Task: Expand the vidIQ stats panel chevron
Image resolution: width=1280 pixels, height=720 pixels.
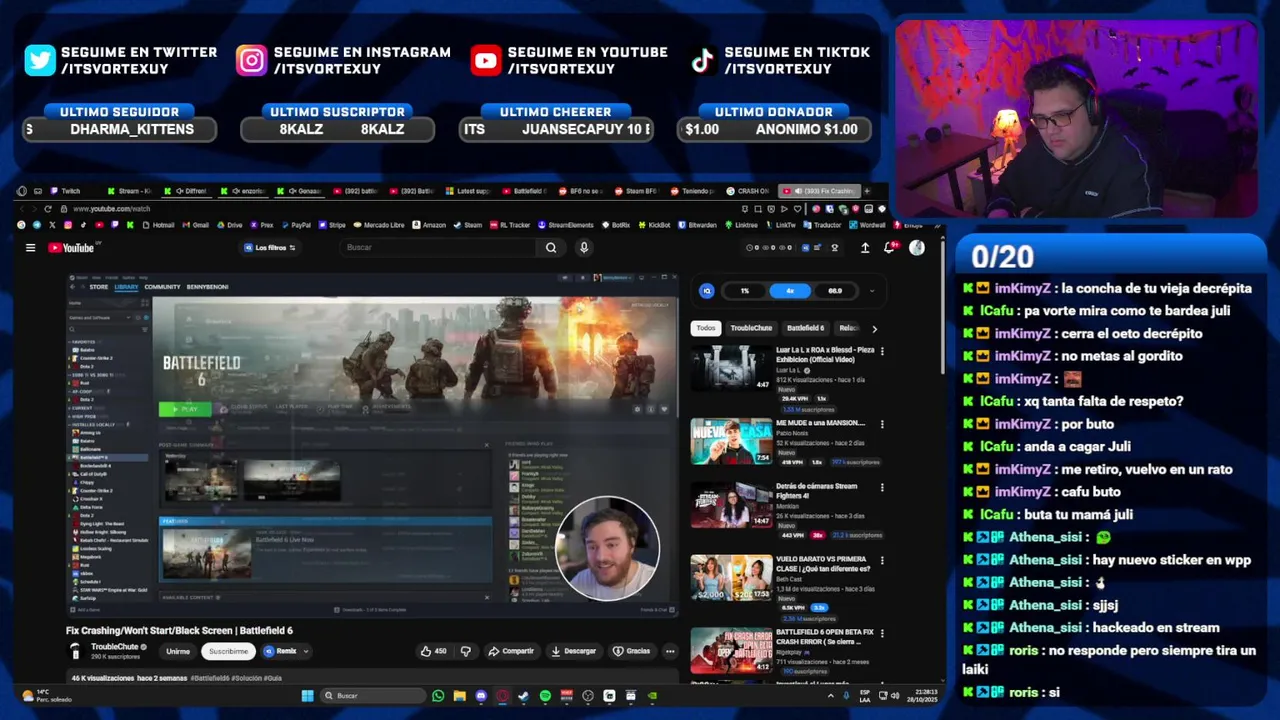Action: coord(872,291)
